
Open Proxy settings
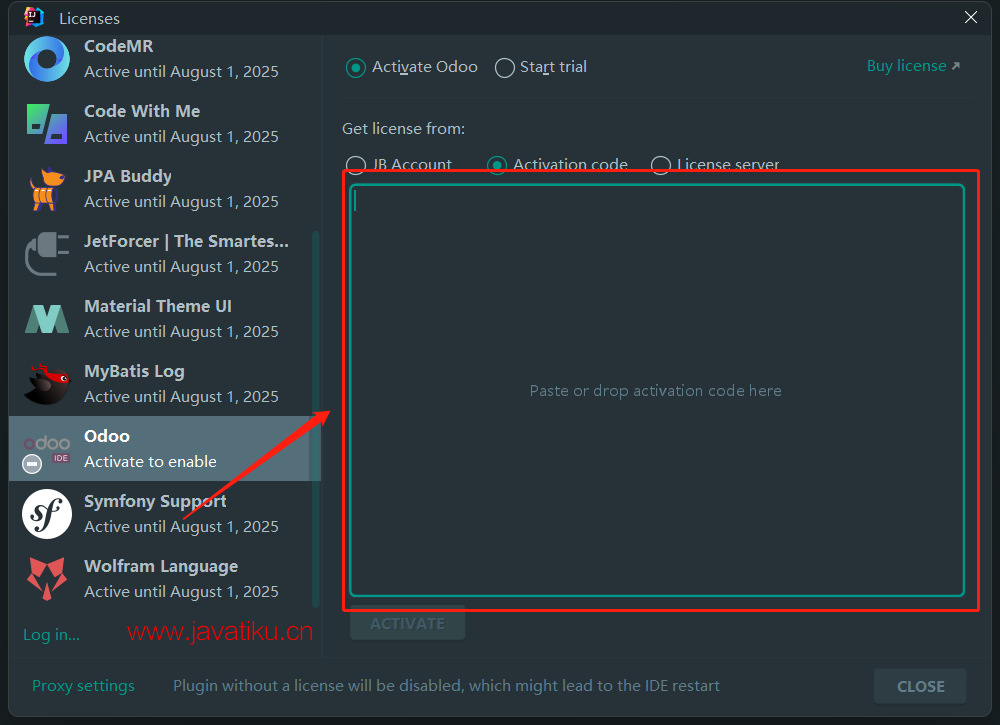pos(83,686)
